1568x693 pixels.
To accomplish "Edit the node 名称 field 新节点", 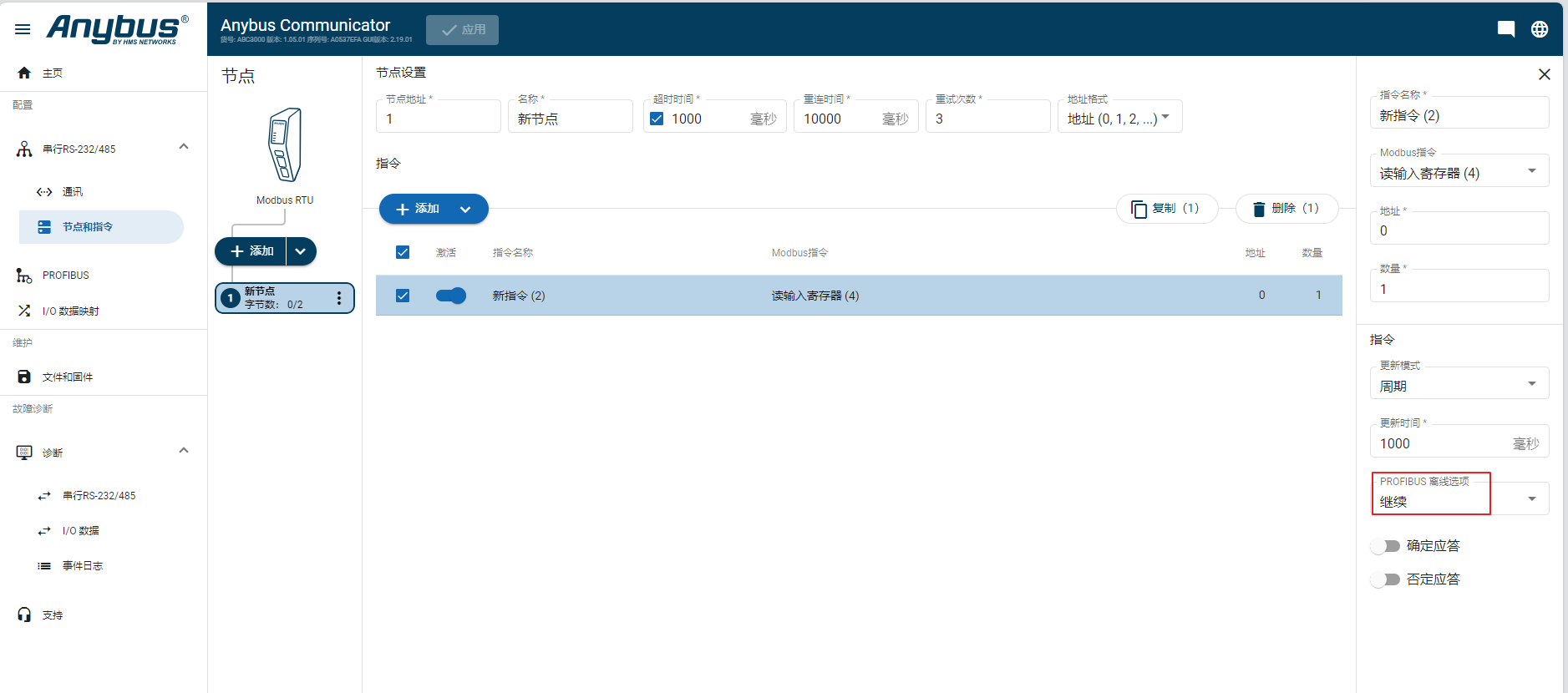I will [571, 116].
